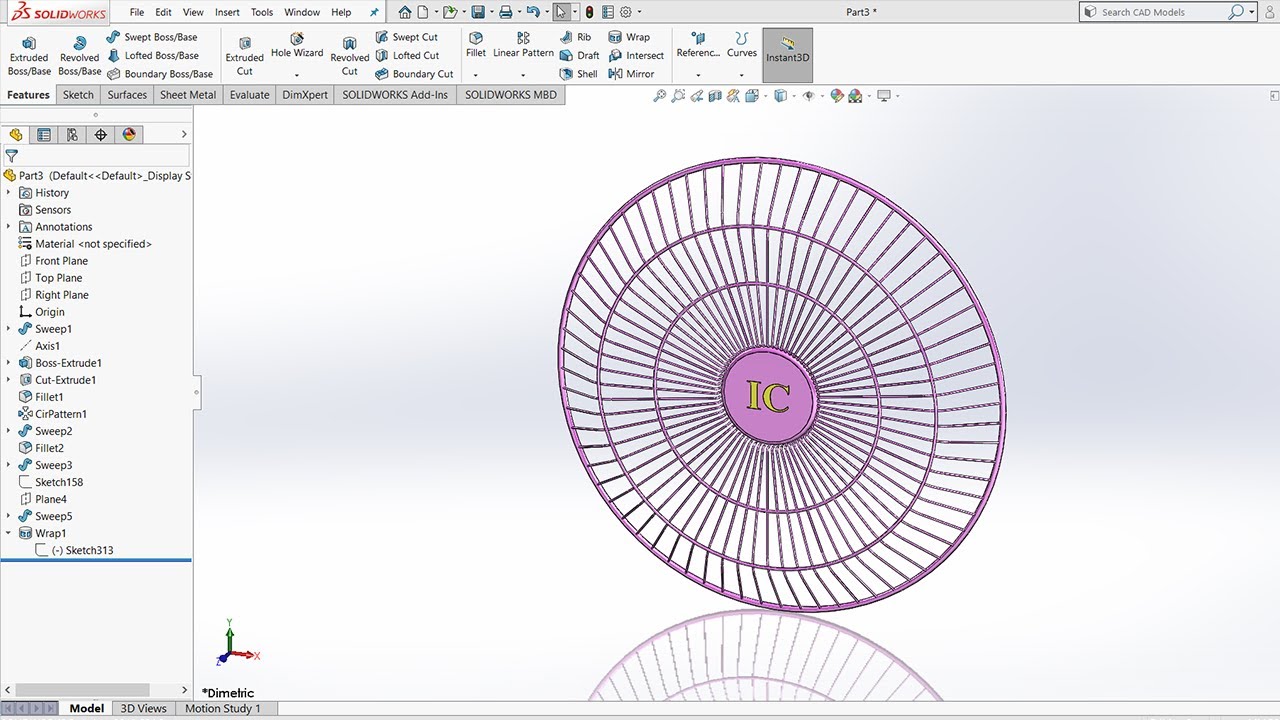Click the Intersect tool
1280x720 pixels.
point(637,55)
